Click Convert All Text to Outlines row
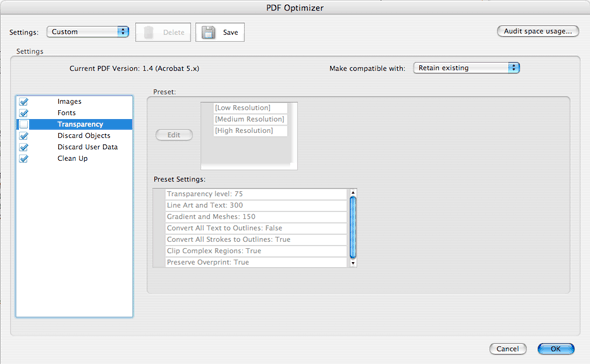Viewport: 590px width, 364px height. tap(256, 228)
